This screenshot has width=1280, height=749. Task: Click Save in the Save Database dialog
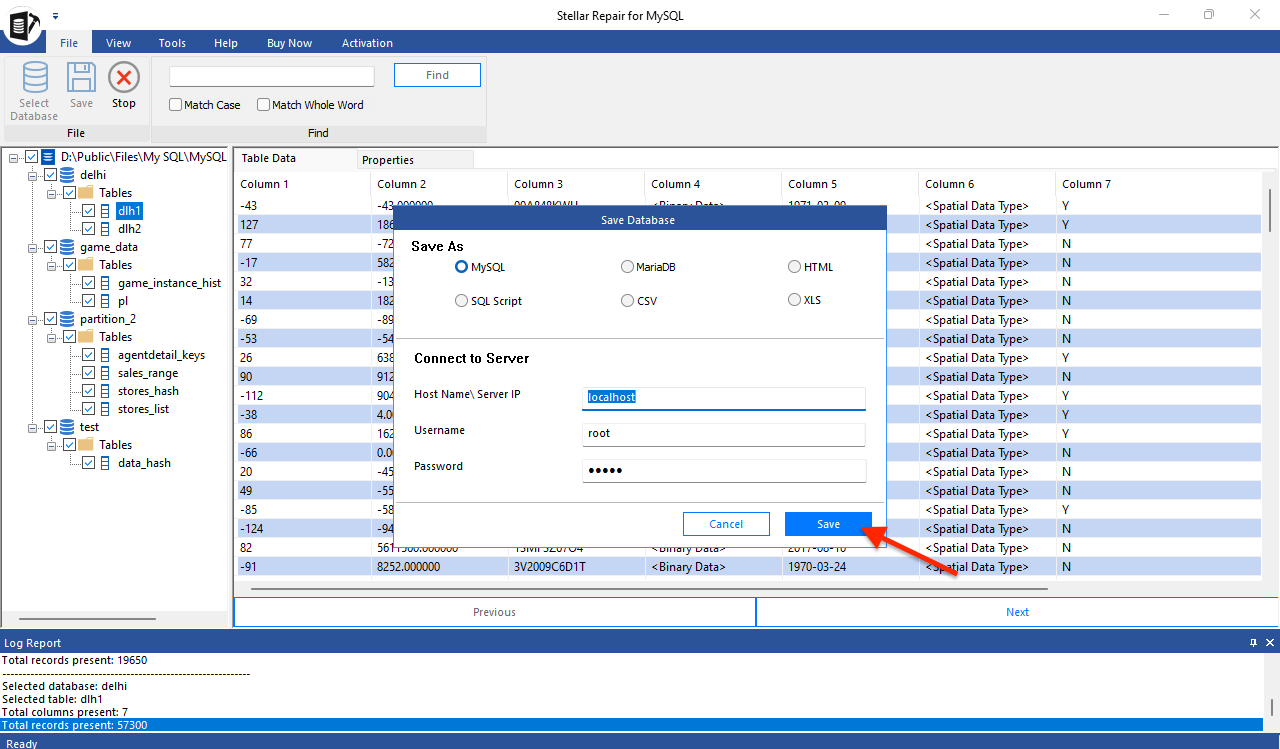pos(827,523)
